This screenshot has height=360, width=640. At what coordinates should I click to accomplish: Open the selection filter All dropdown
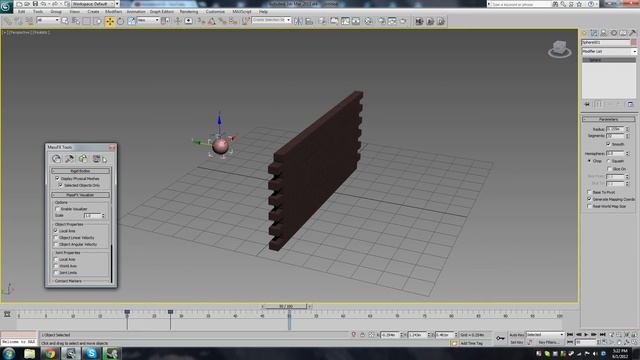pos(48,20)
